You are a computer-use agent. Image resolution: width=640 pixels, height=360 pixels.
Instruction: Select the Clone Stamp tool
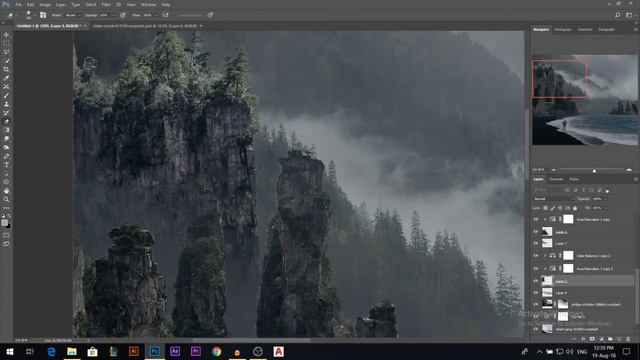click(x=6, y=104)
